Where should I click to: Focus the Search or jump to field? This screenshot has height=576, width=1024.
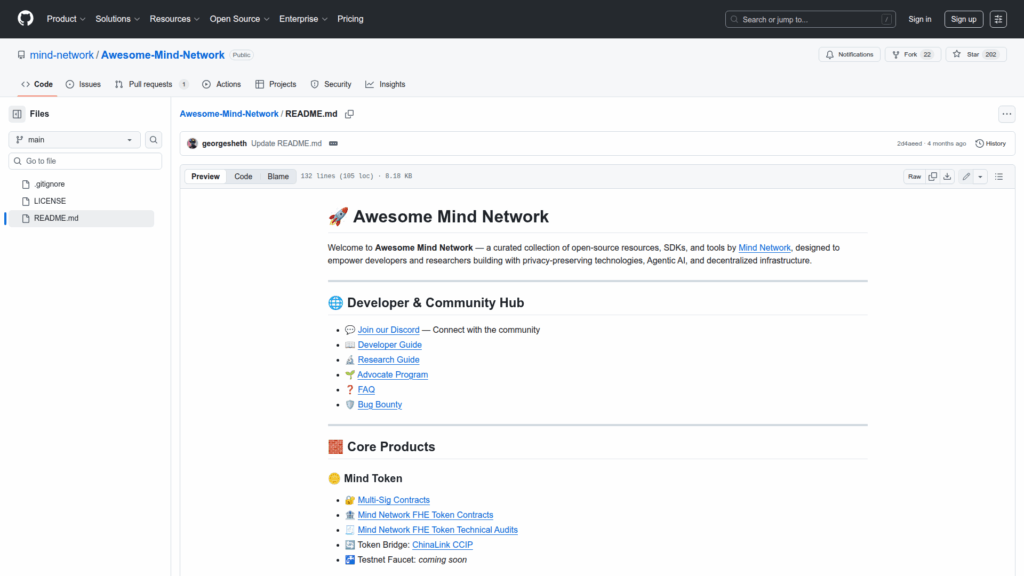coord(810,19)
